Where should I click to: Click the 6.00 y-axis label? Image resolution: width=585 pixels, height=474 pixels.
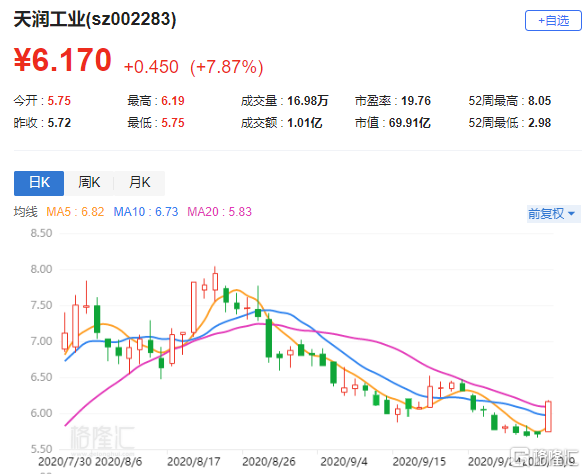point(41,413)
